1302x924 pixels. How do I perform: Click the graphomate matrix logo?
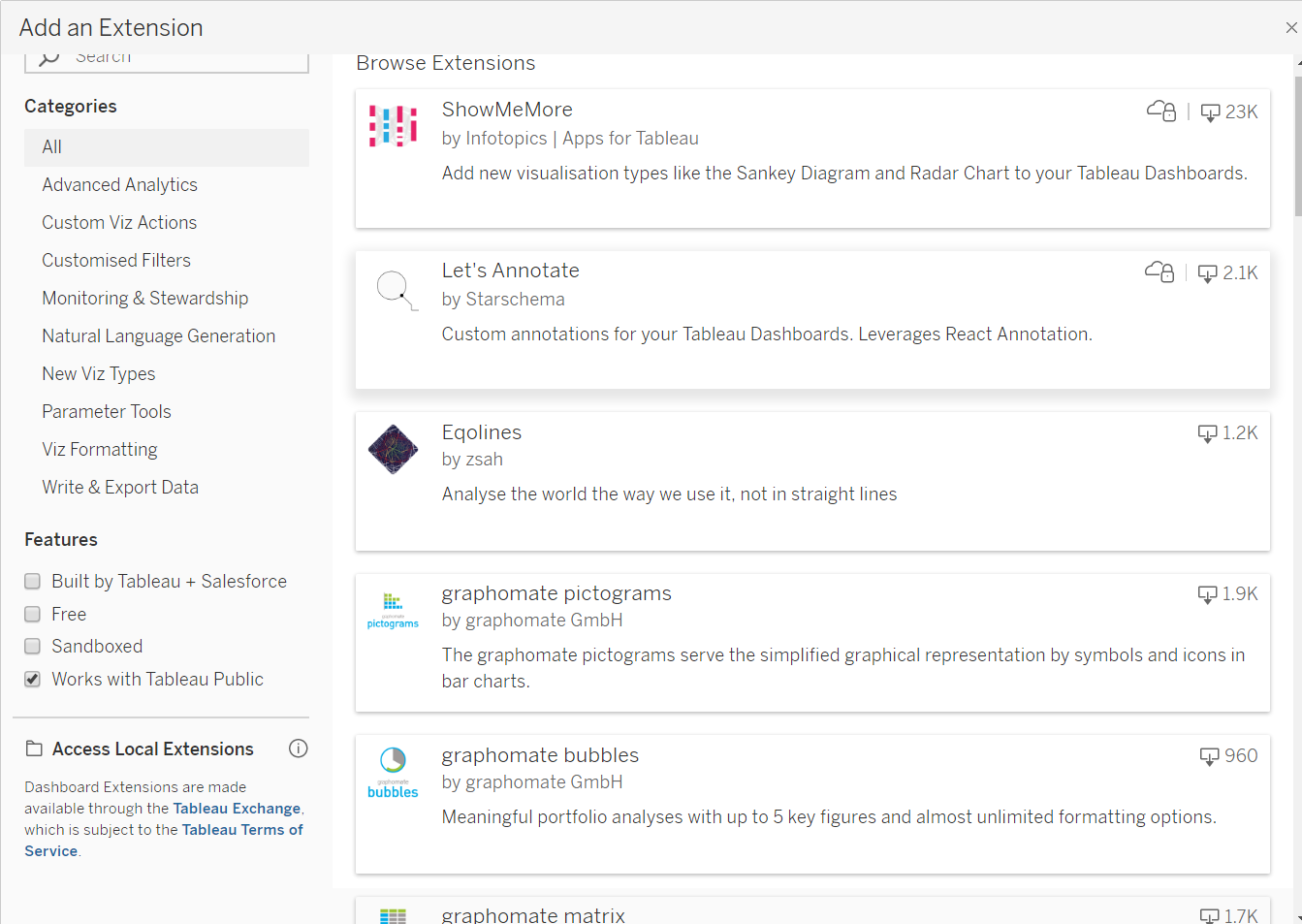393,915
